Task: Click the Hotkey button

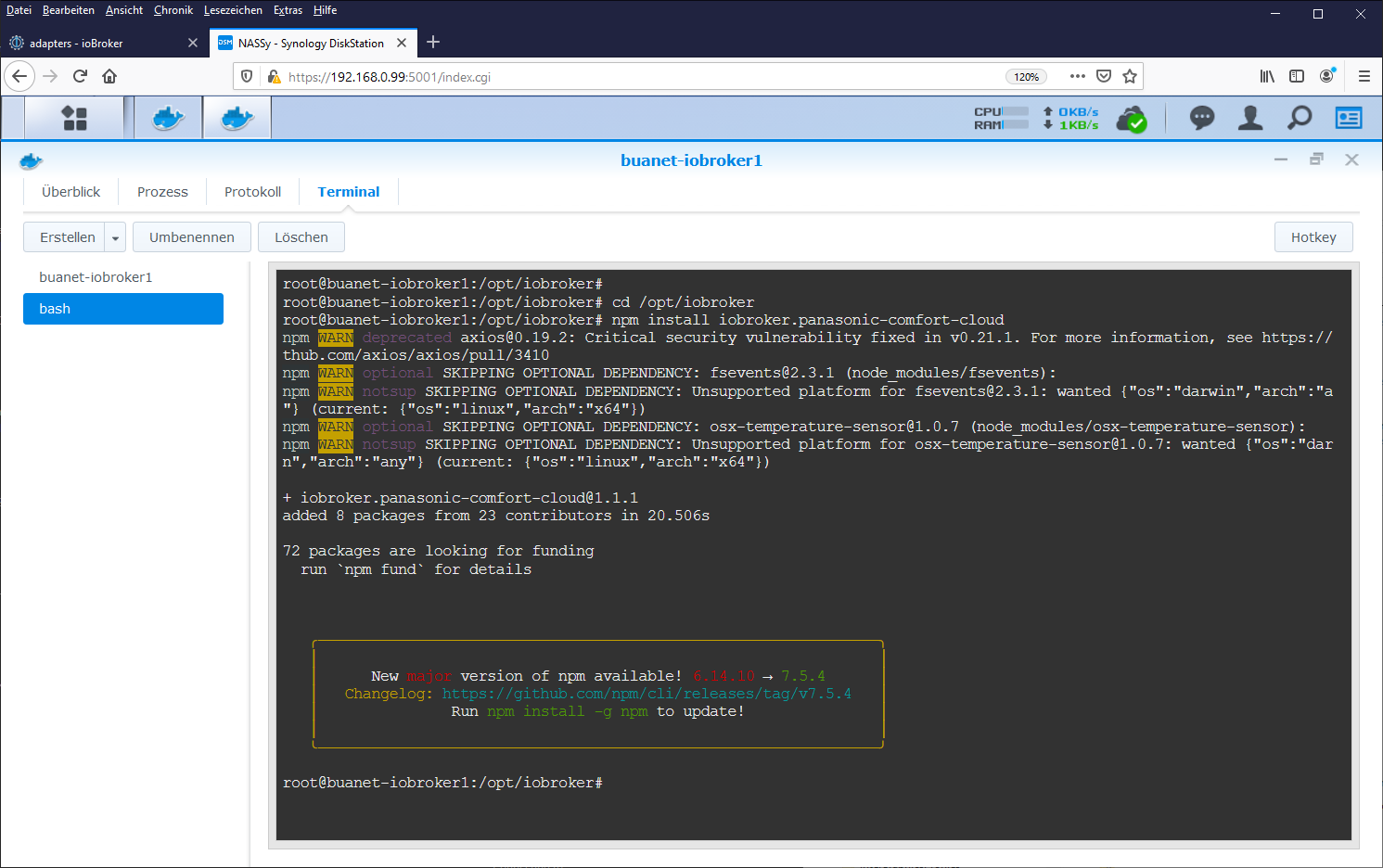Action: click(1313, 237)
